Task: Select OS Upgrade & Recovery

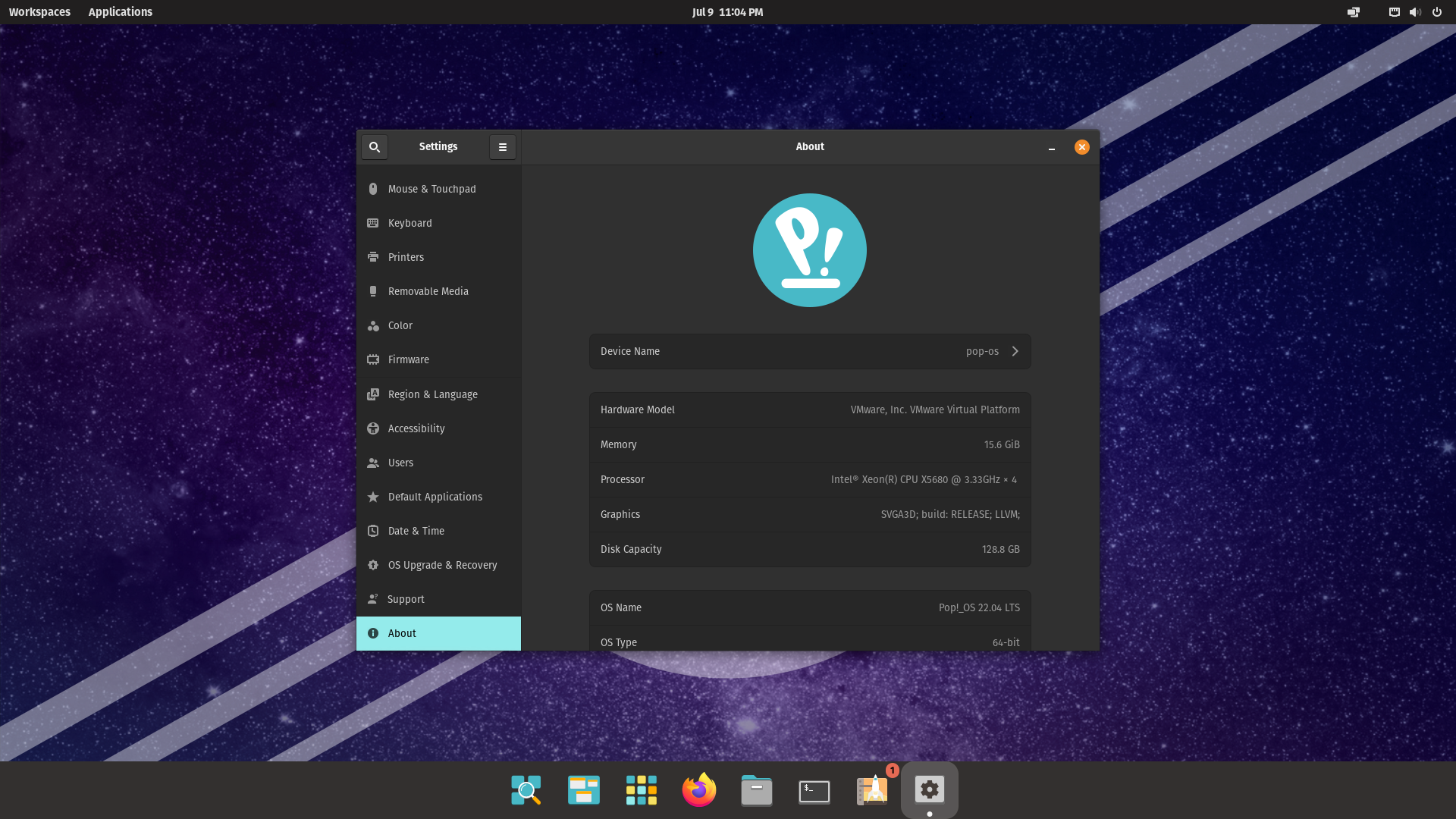Action: click(x=442, y=565)
